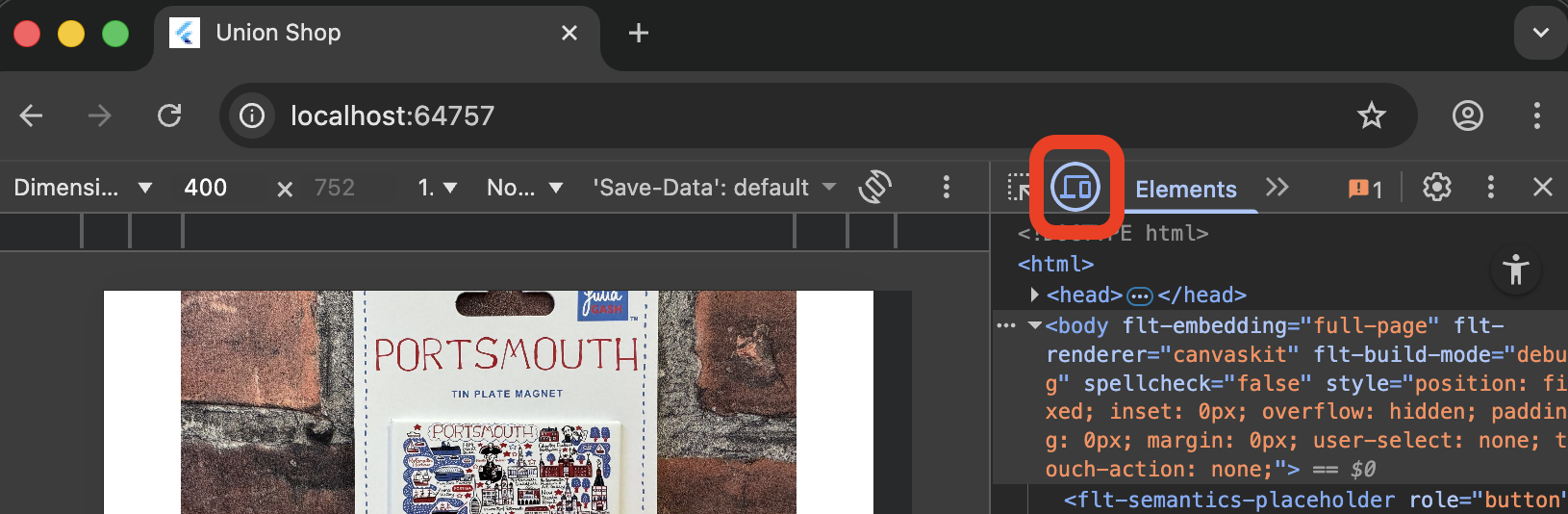This screenshot has width=1568, height=514.
Task: Click the Portsmouth magnet product image
Action: (x=489, y=402)
